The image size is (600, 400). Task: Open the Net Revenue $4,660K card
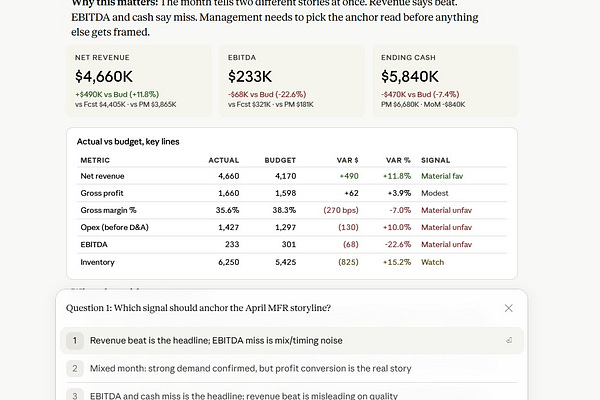click(139, 81)
